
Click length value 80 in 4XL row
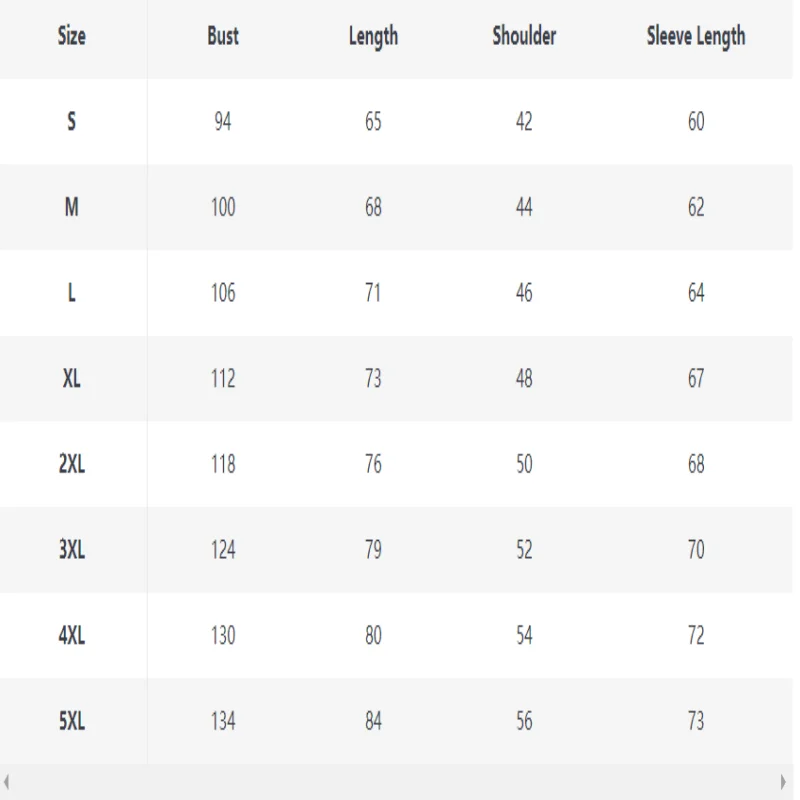373,636
